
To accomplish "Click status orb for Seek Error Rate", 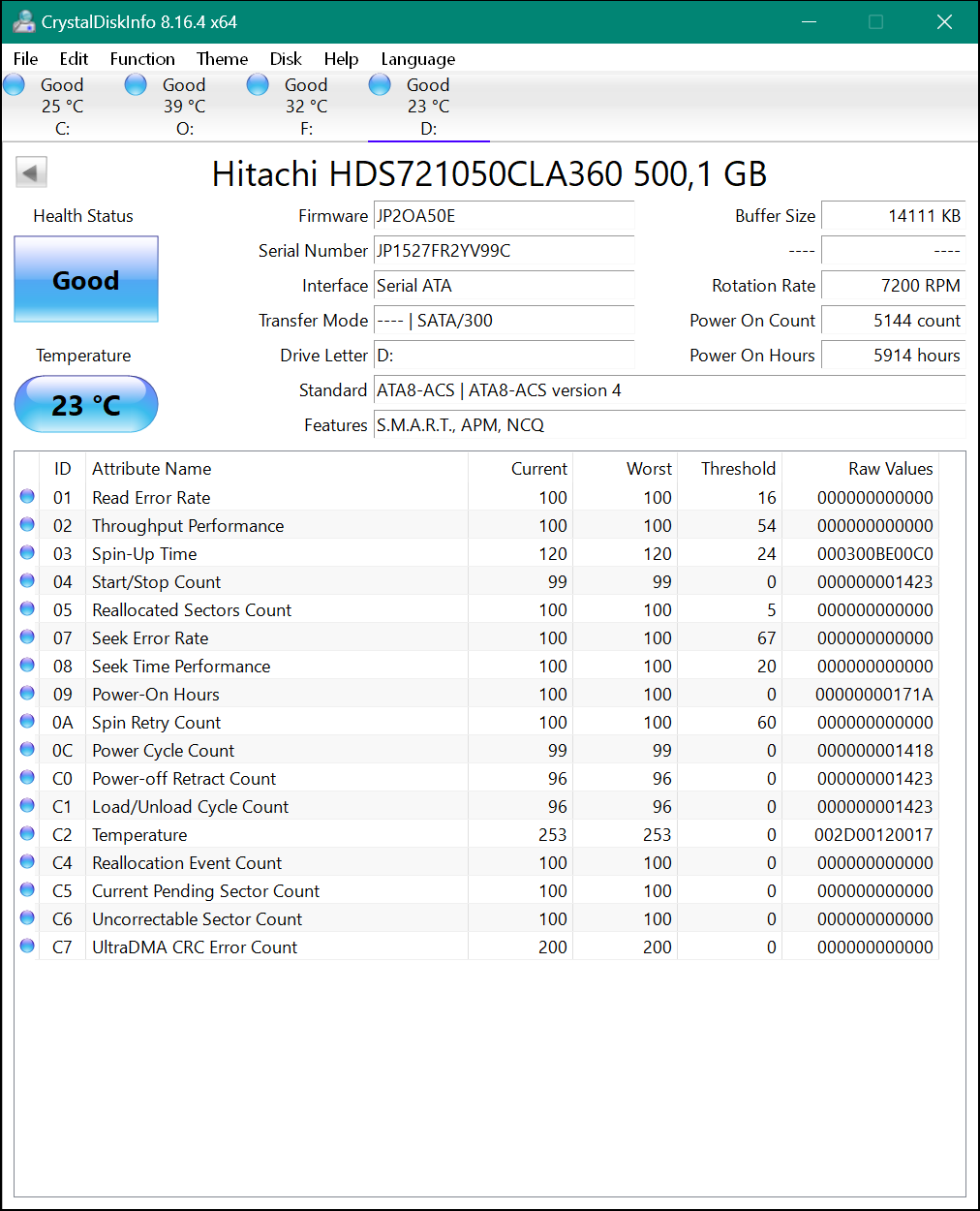I will pyautogui.click(x=27, y=637).
